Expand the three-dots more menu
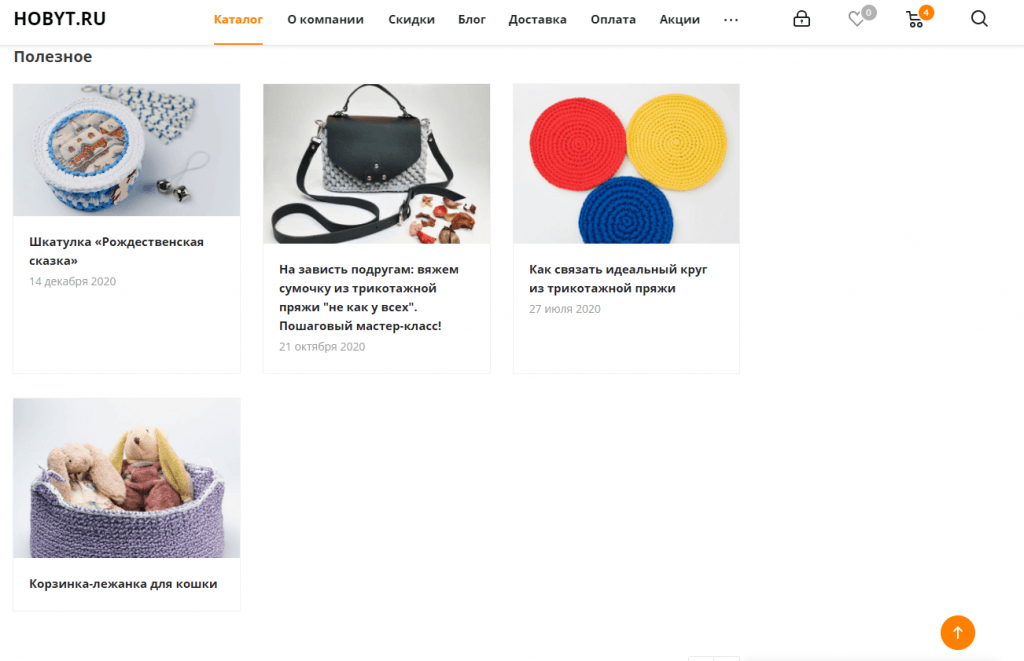1024x661 pixels. 731,20
